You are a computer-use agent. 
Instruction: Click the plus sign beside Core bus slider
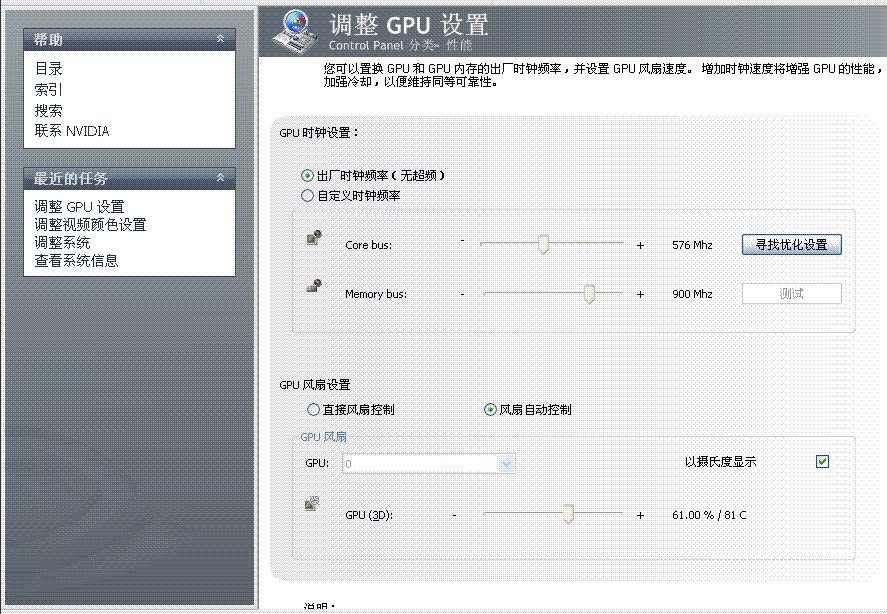point(640,245)
